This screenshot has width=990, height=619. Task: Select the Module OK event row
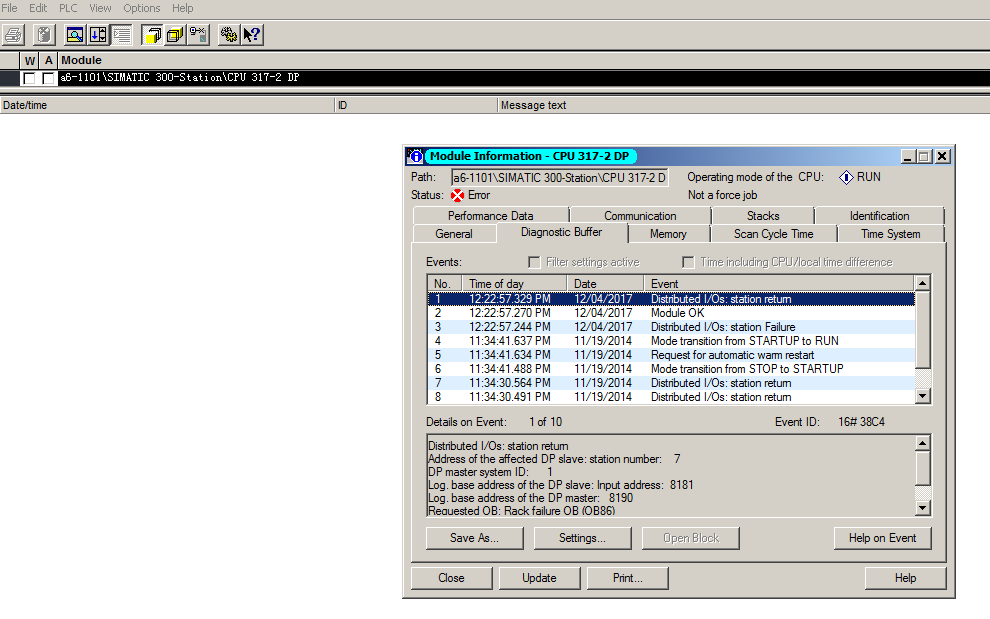[677, 313]
